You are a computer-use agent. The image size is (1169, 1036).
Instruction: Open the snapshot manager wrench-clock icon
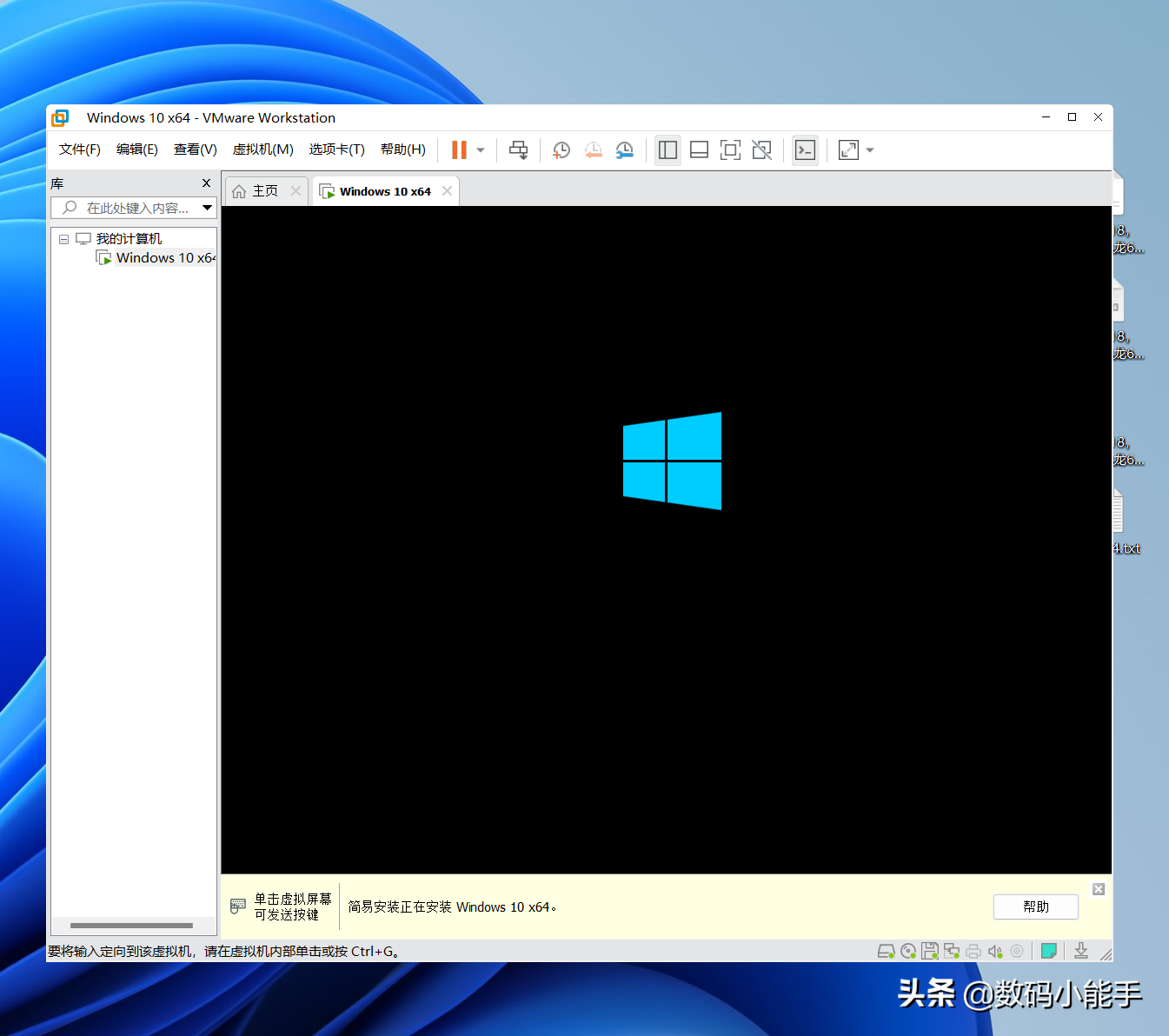[x=624, y=150]
